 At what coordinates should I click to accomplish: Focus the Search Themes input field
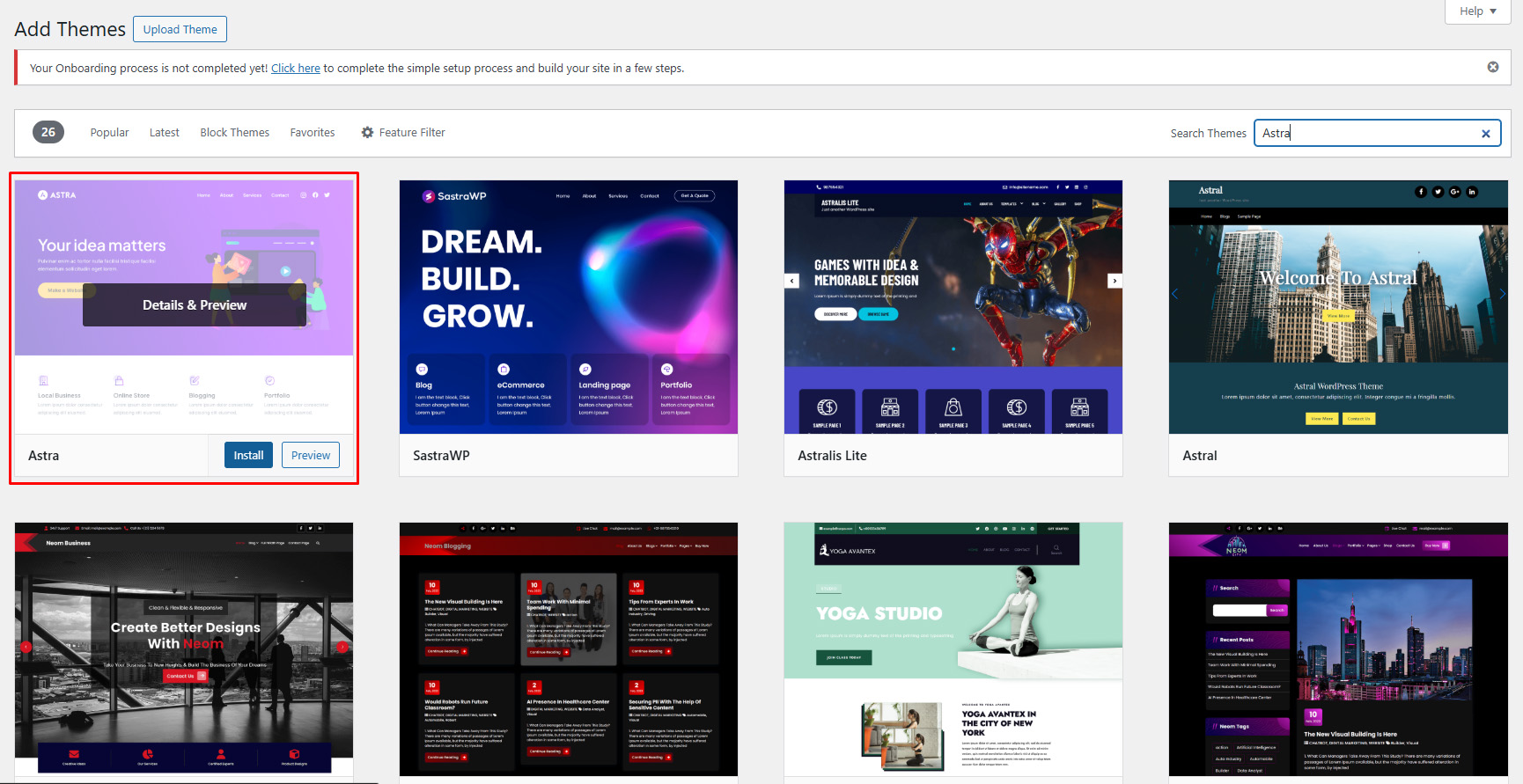tap(1365, 133)
